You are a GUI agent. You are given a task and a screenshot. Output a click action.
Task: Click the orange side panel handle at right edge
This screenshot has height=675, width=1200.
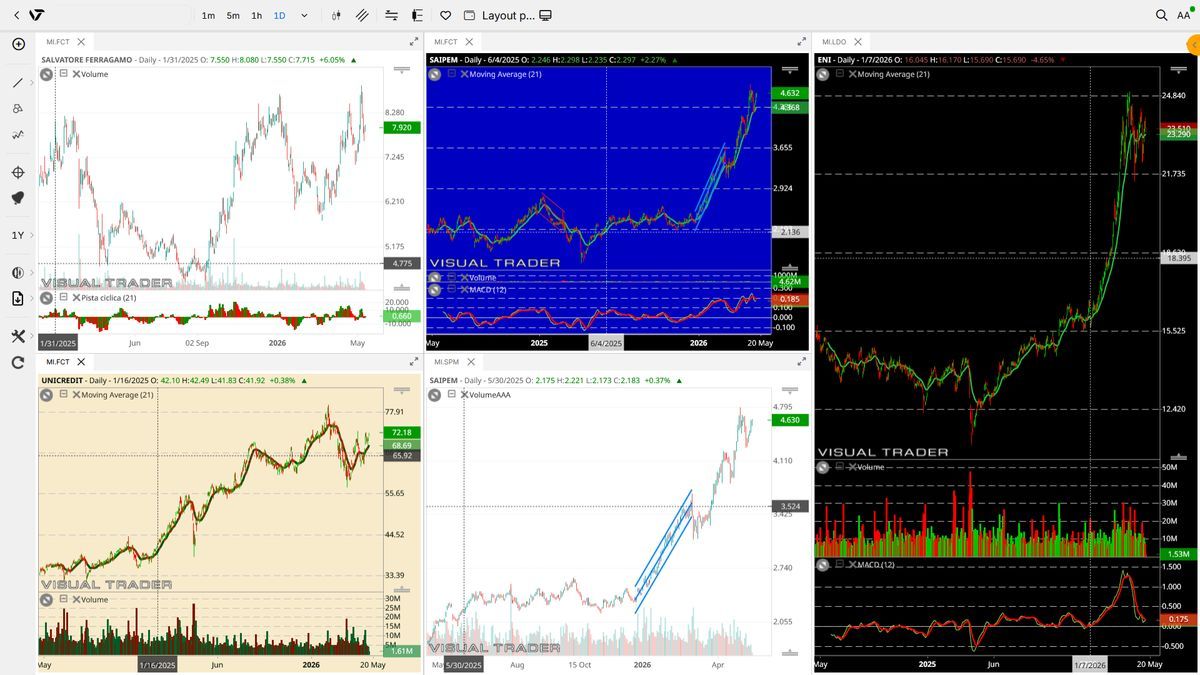(1193, 44)
